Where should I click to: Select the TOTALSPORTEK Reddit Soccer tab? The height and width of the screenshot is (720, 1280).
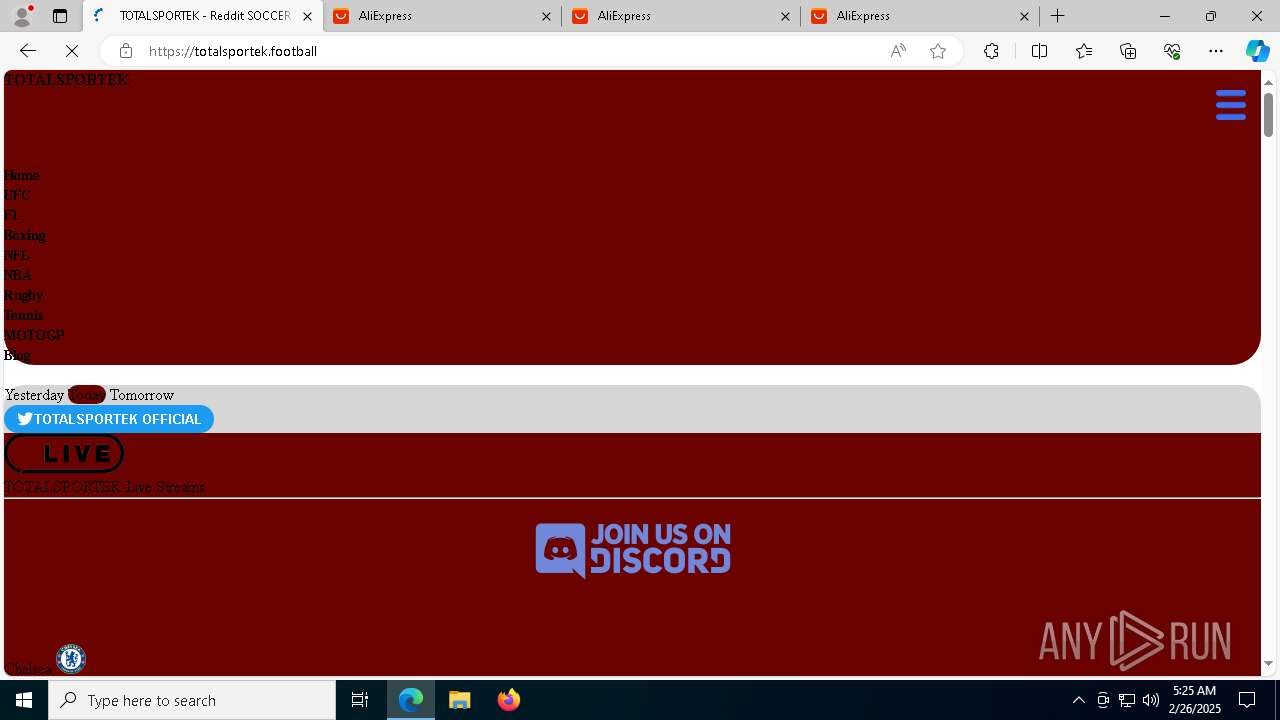point(203,16)
